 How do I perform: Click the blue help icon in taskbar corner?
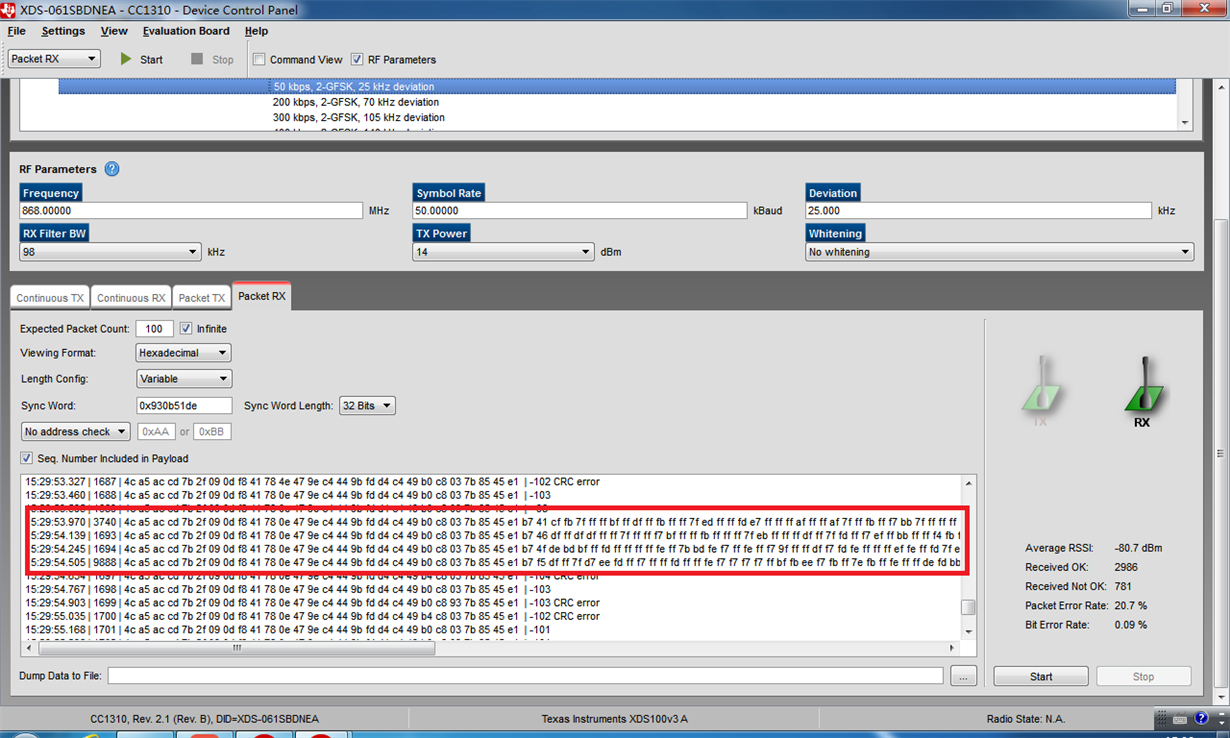coord(1203,719)
